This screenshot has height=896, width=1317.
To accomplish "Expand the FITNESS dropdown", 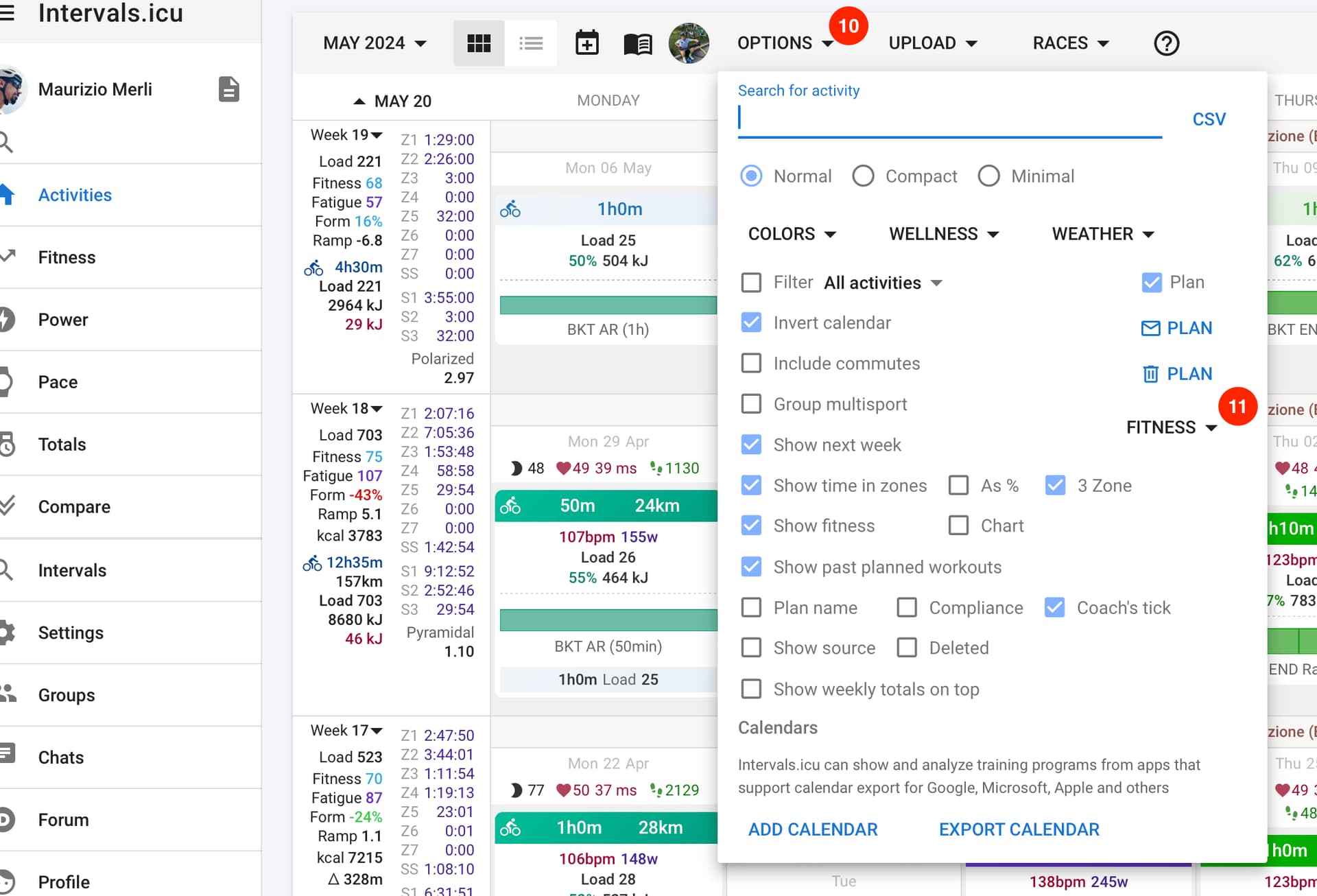I will [1172, 427].
